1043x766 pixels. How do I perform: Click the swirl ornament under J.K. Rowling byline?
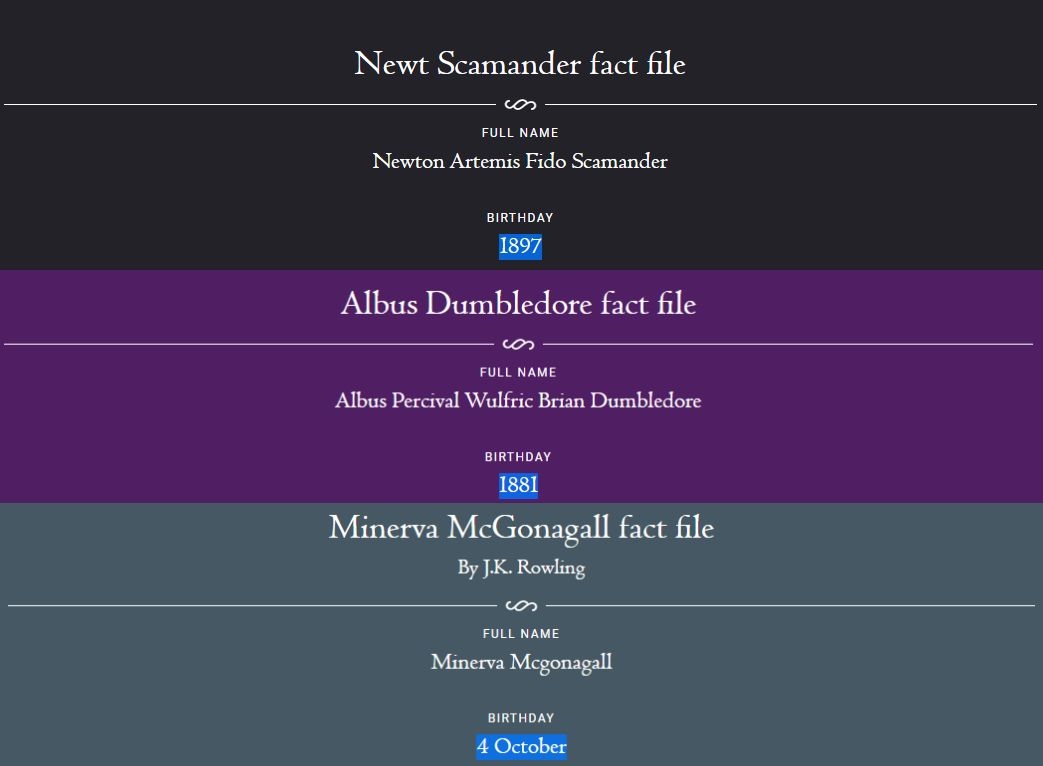click(521, 606)
